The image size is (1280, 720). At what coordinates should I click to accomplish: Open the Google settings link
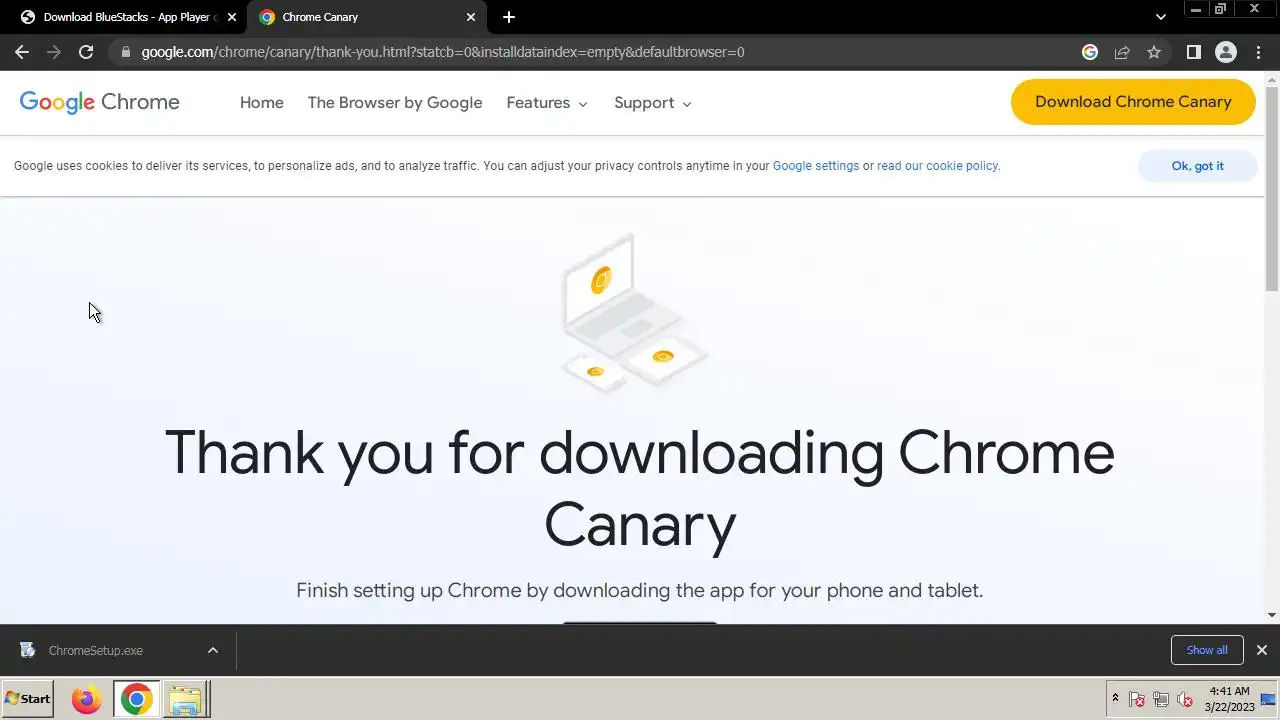tap(816, 166)
